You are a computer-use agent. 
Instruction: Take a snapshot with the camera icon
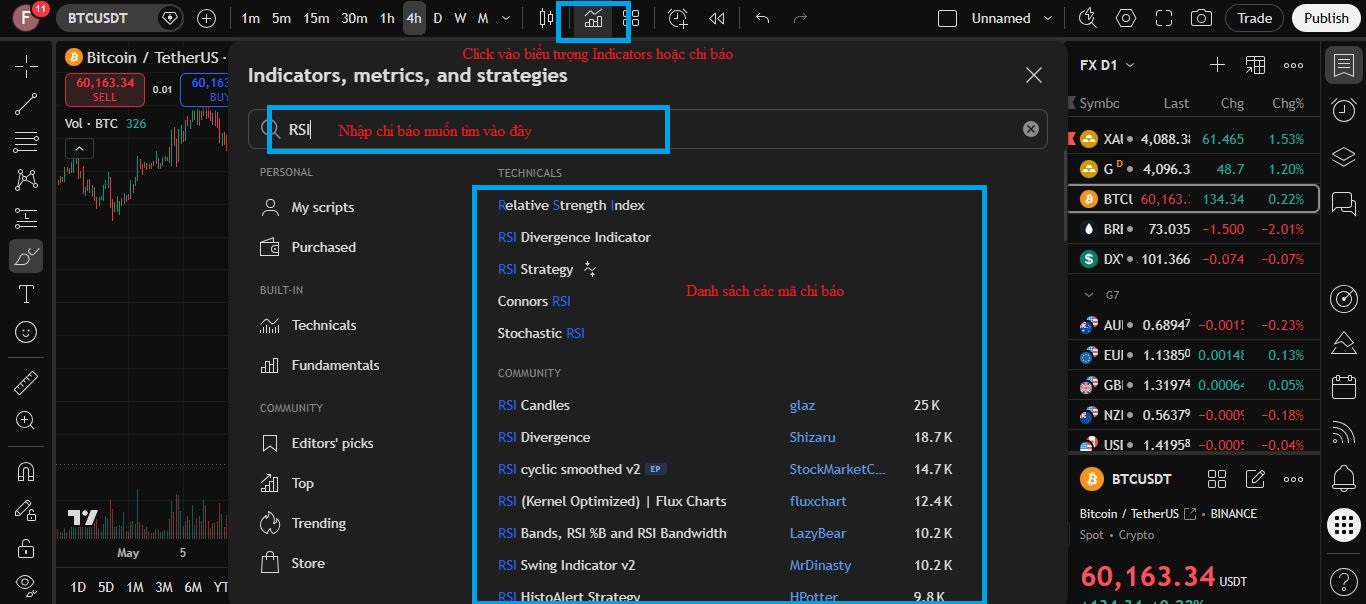pos(1201,18)
